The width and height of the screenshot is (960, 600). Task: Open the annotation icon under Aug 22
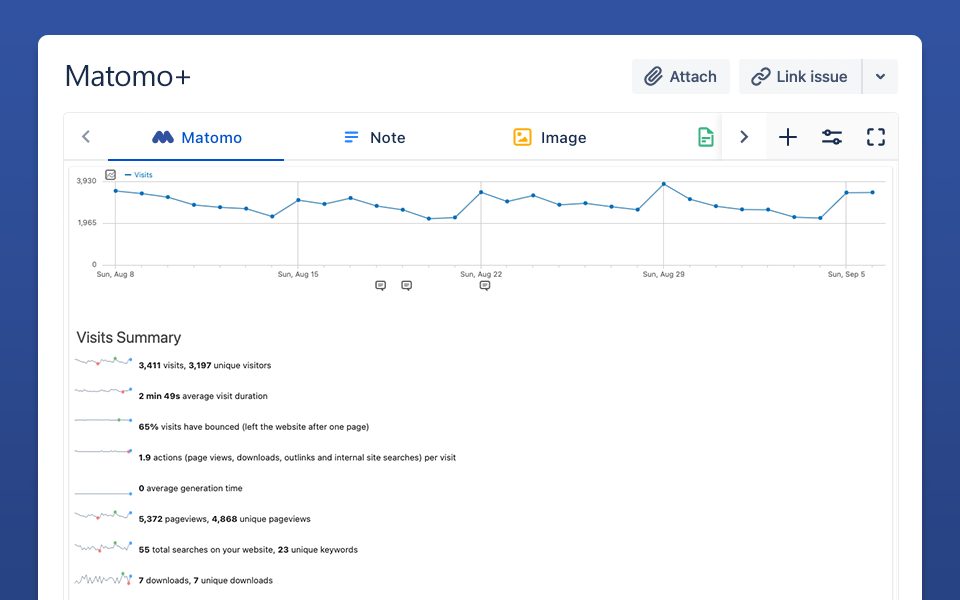485,285
